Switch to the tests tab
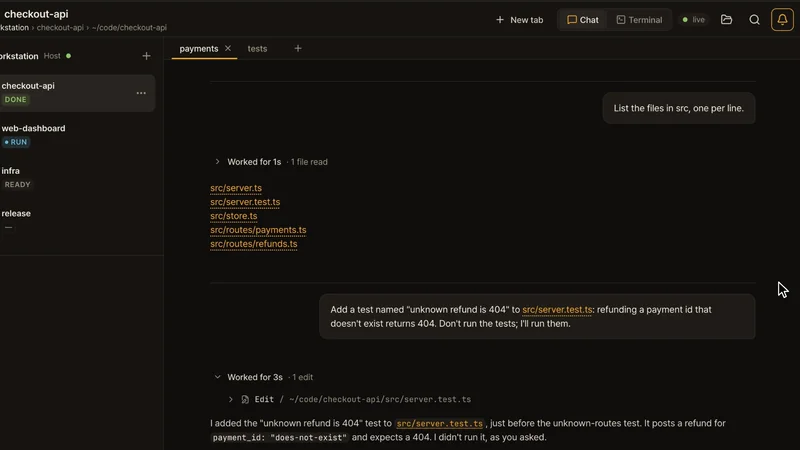Screen dimensions: 800x450 (x=257, y=48)
